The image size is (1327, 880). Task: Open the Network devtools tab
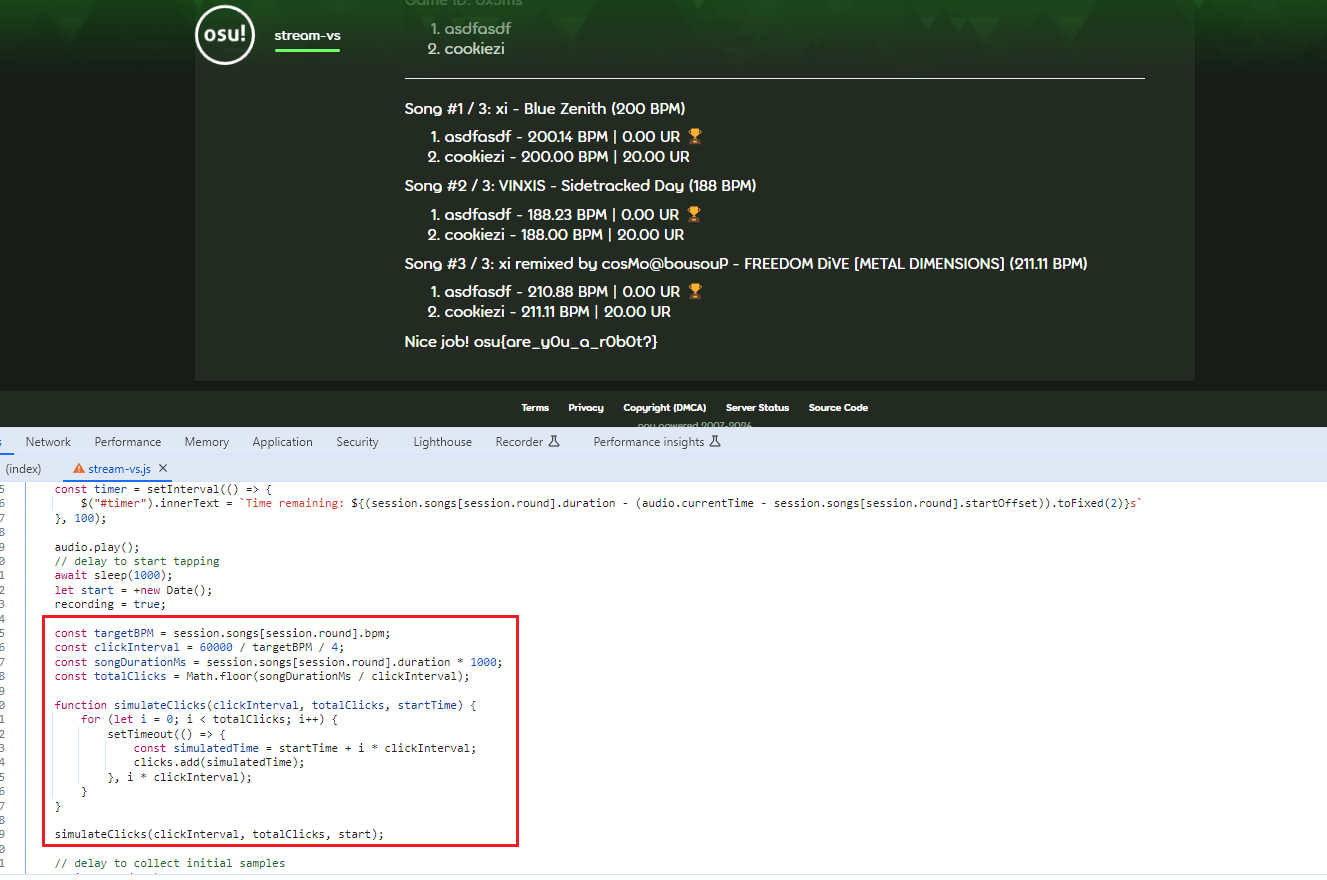48,442
